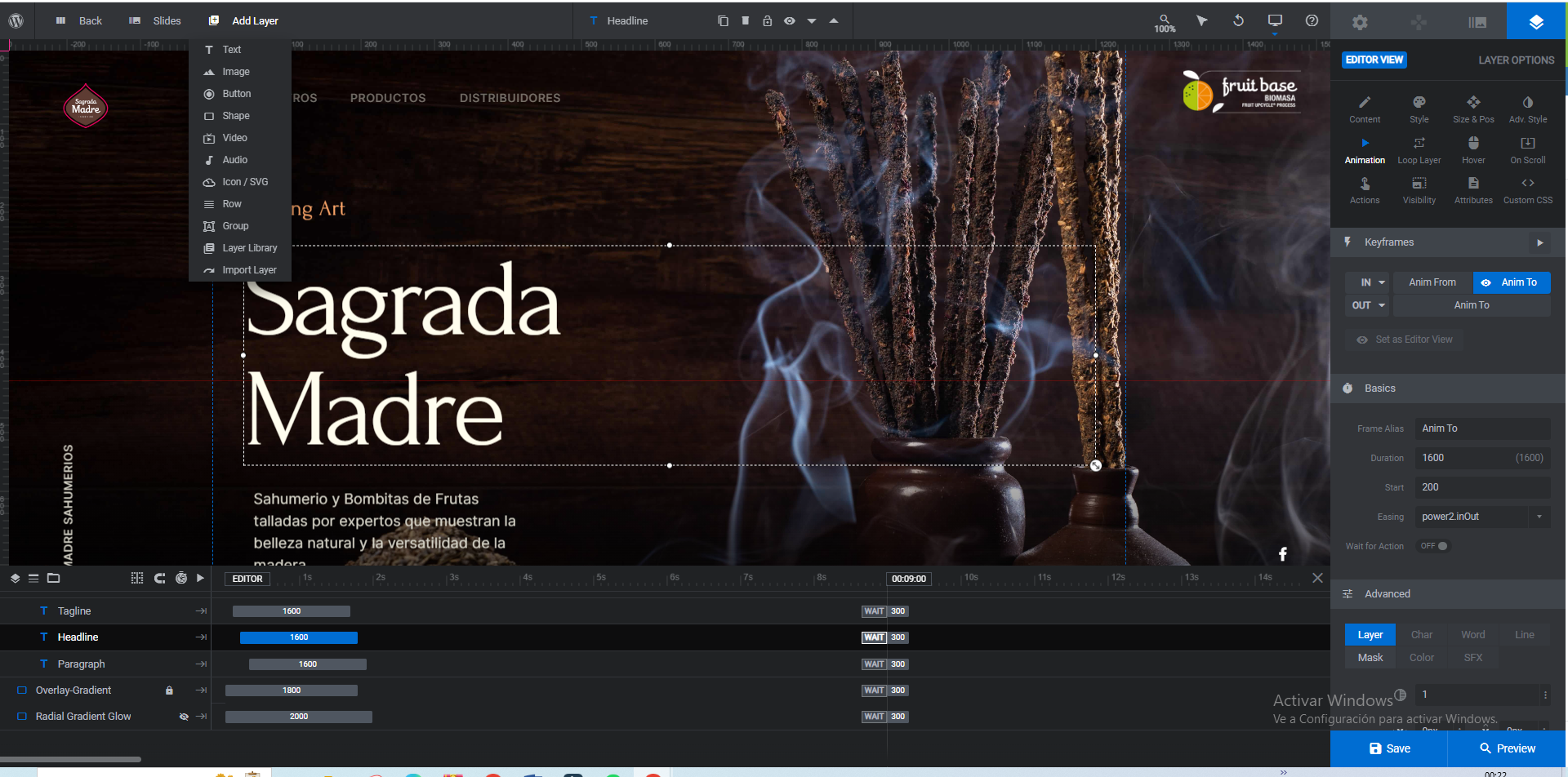
Task: Click the timeline grid snap icon
Action: pyautogui.click(x=137, y=578)
